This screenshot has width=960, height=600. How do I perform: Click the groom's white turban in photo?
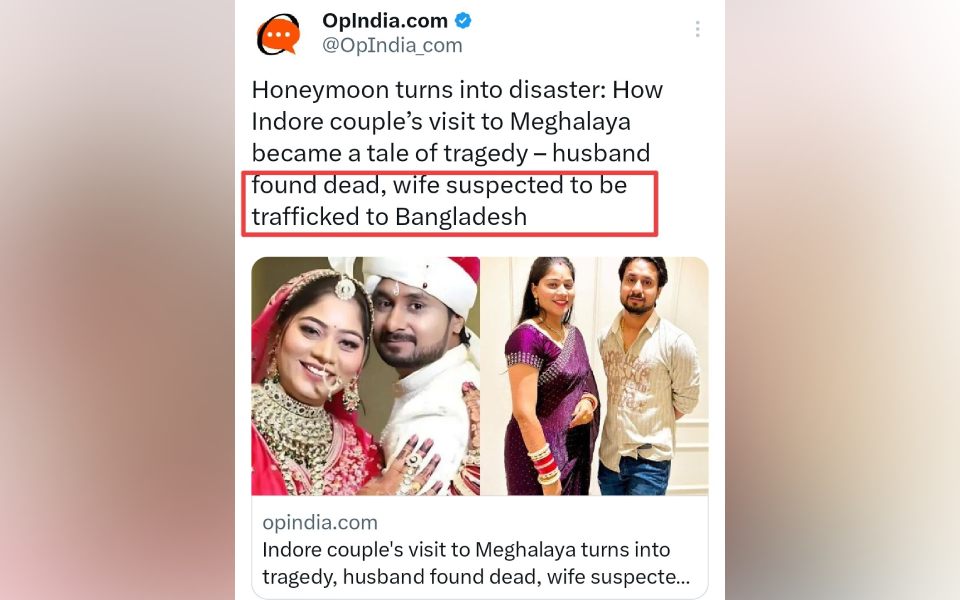(x=422, y=281)
